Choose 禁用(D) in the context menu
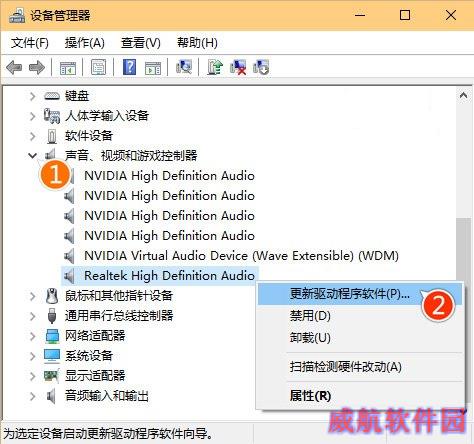Image resolution: width=474 pixels, height=444 pixels. 360,315
